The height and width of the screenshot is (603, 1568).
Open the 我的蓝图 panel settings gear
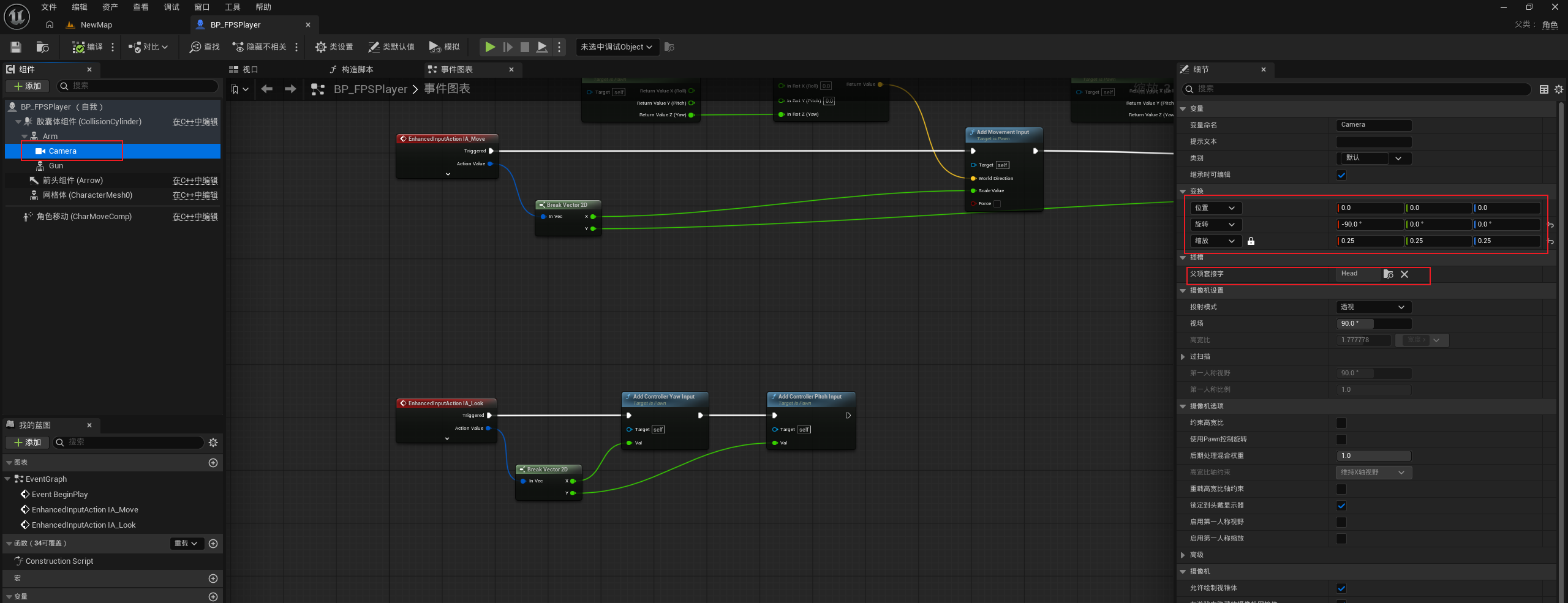[x=213, y=443]
